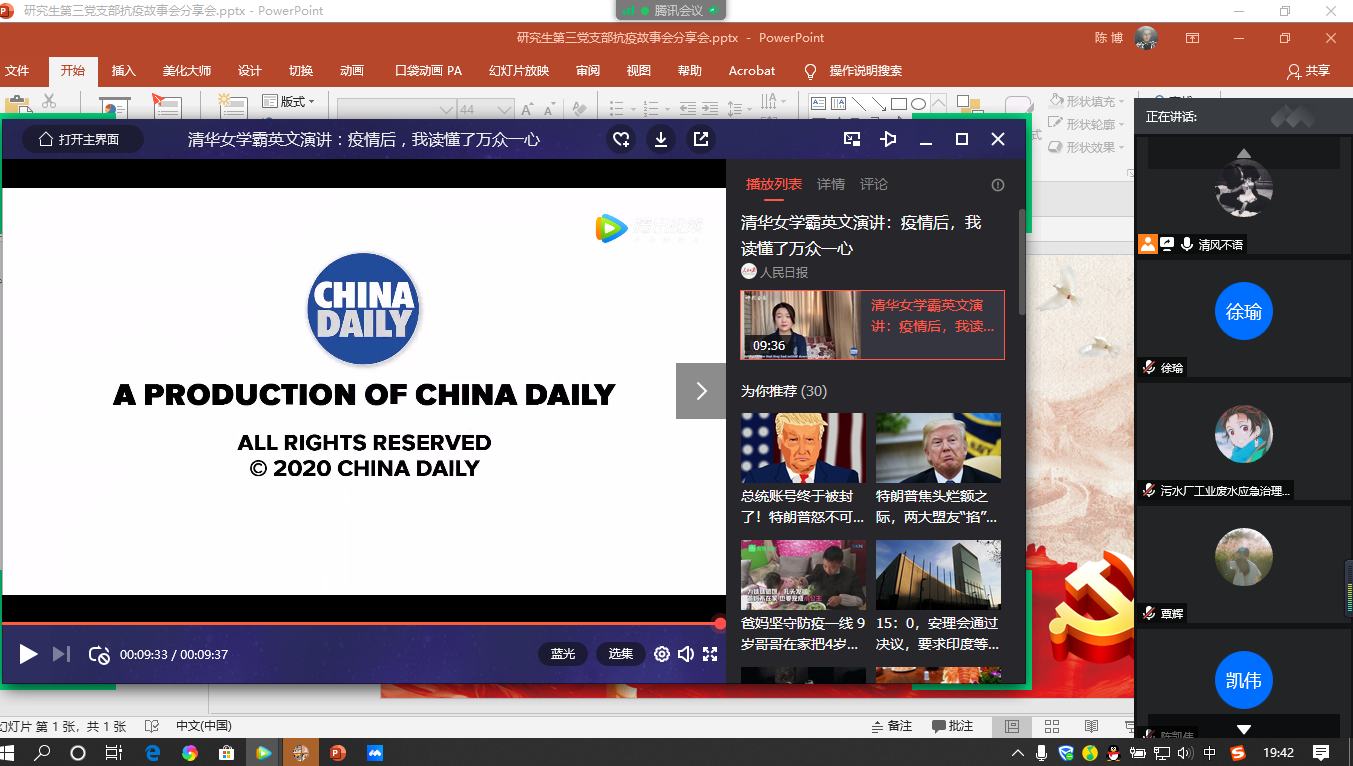1353x766 pixels.
Task: Select the 09:36 speech video thumbnail
Action: click(x=800, y=325)
